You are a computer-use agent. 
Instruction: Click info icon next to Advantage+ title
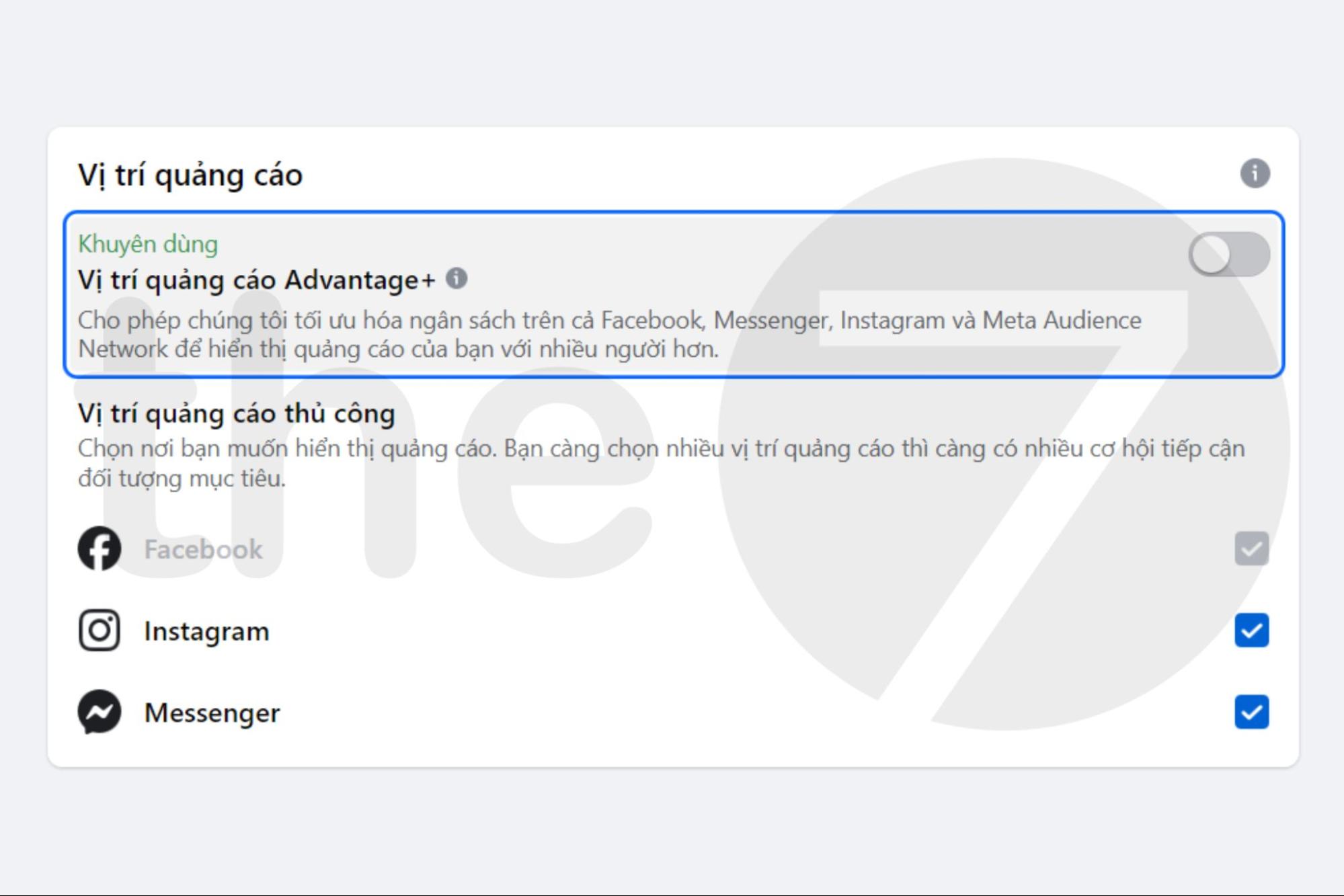point(457,278)
